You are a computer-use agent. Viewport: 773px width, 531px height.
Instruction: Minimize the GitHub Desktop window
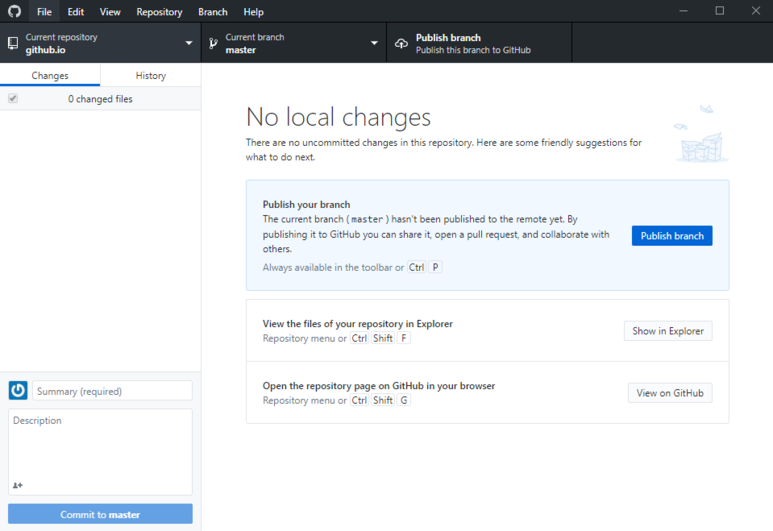[x=683, y=11]
